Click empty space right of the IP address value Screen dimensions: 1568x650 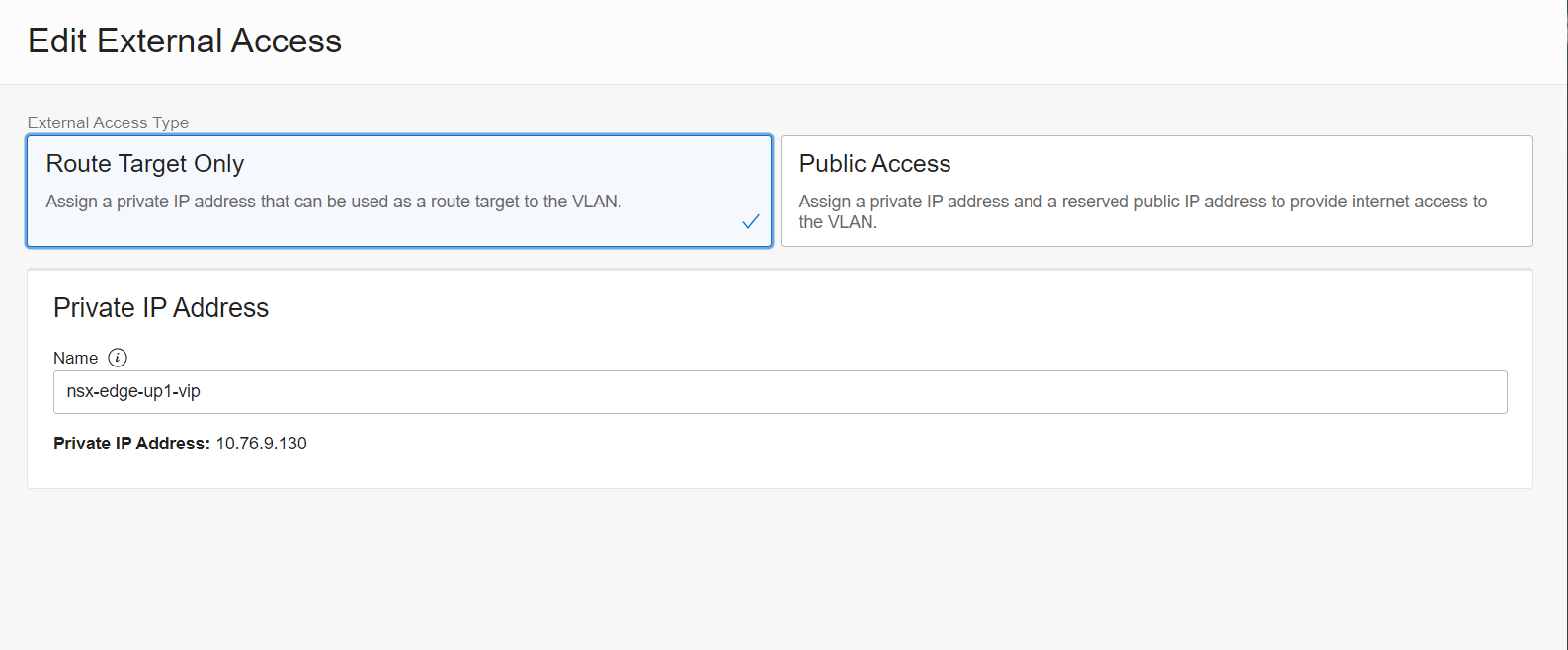(x=790, y=444)
